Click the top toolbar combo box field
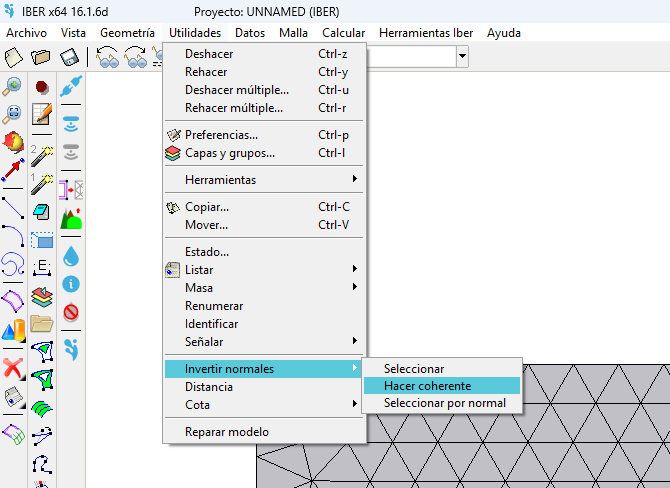Image resolution: width=670 pixels, height=488 pixels. pos(411,56)
